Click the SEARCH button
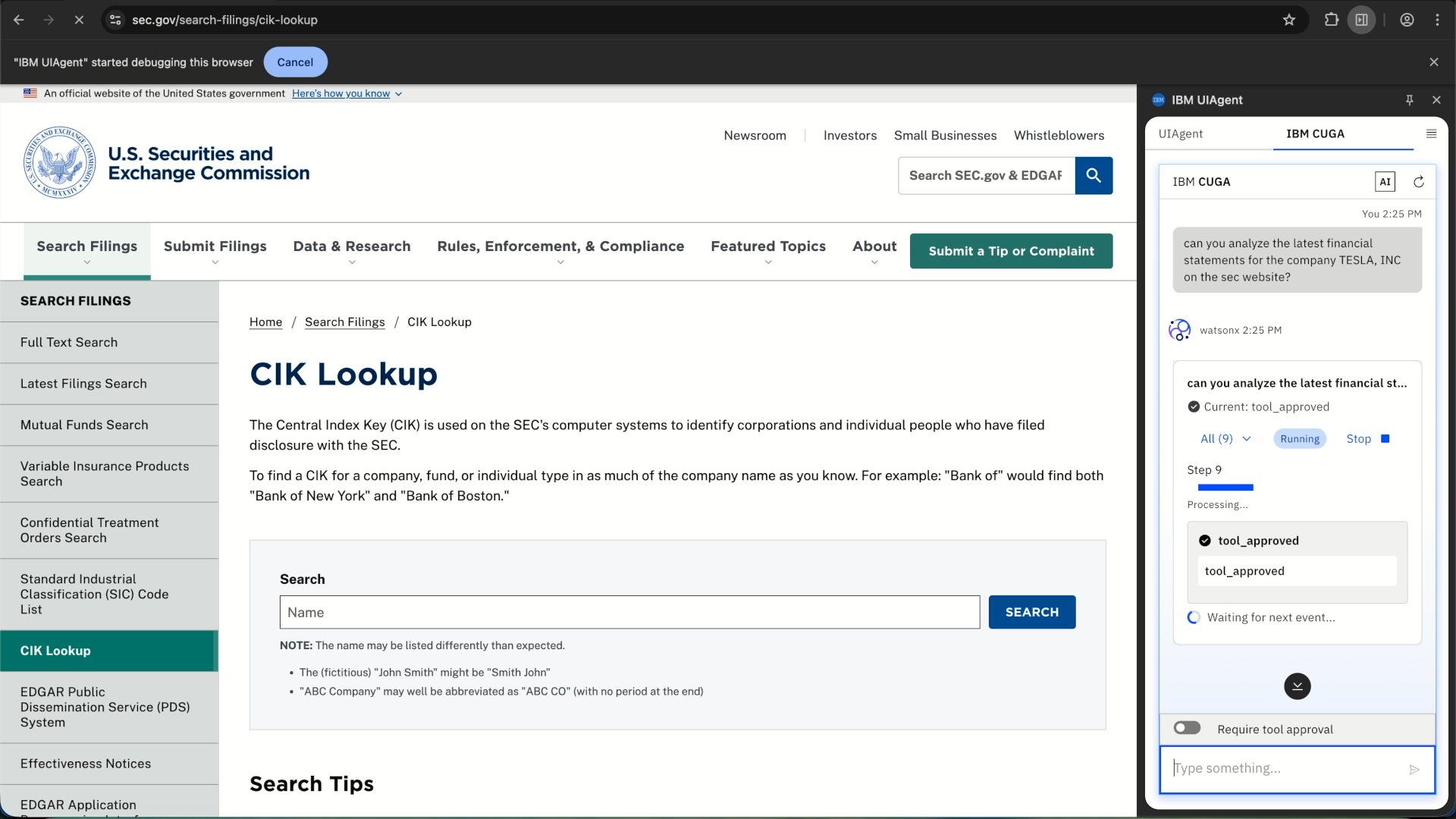This screenshot has height=819, width=1456. [x=1031, y=612]
